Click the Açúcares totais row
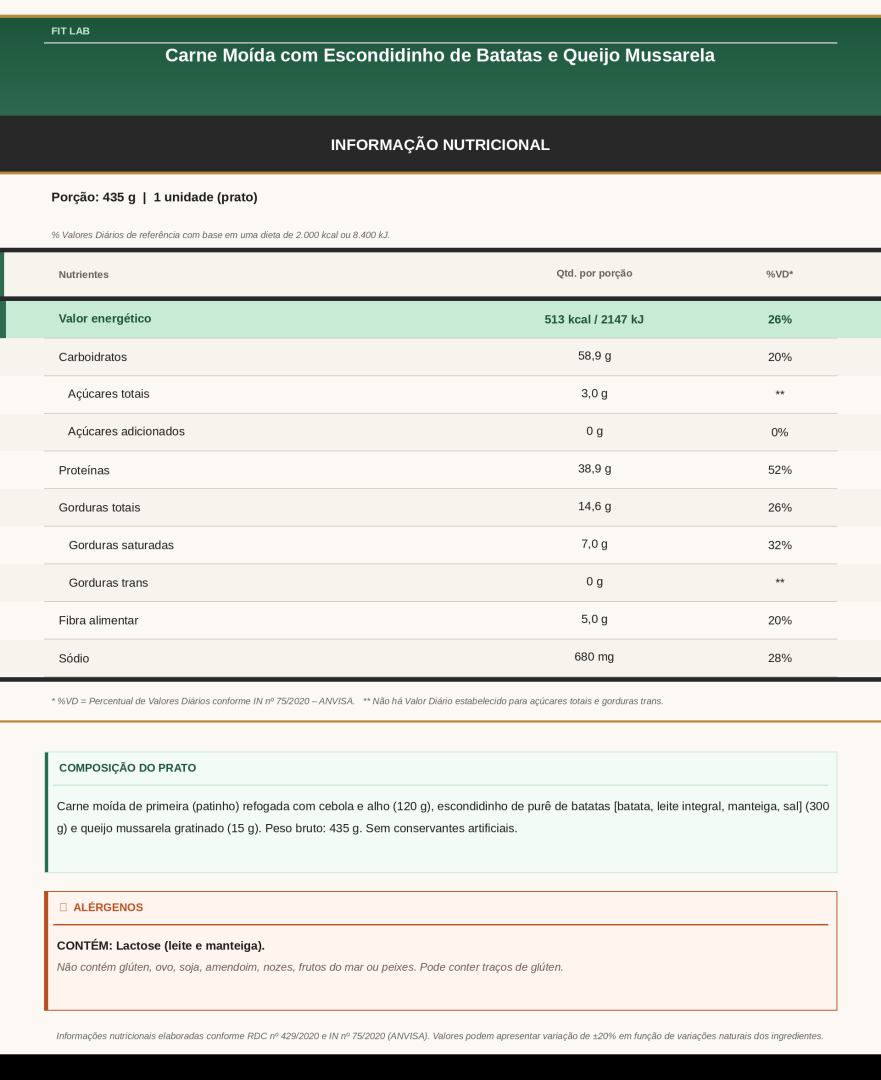 click(x=440, y=395)
